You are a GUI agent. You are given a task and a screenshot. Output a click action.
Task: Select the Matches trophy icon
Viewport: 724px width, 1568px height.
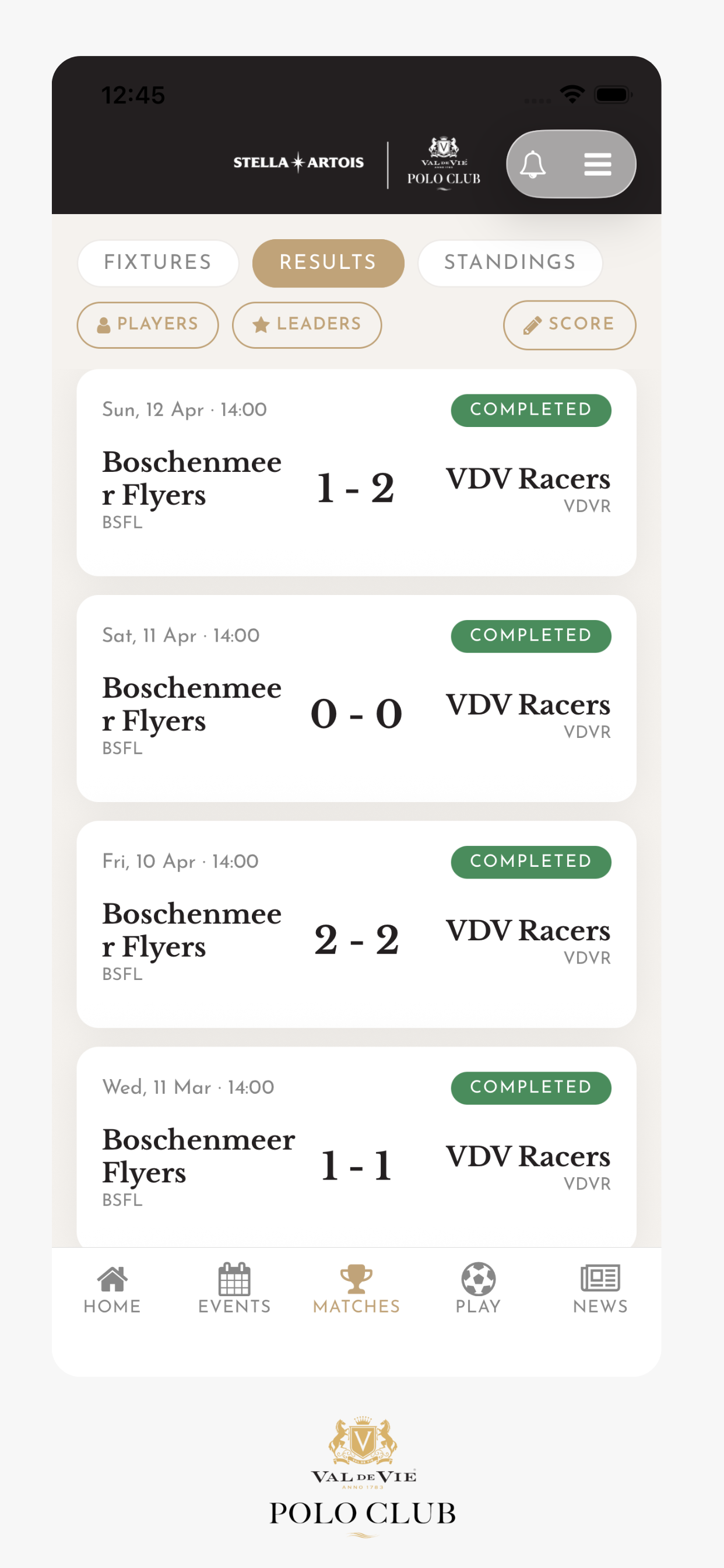(x=357, y=1278)
